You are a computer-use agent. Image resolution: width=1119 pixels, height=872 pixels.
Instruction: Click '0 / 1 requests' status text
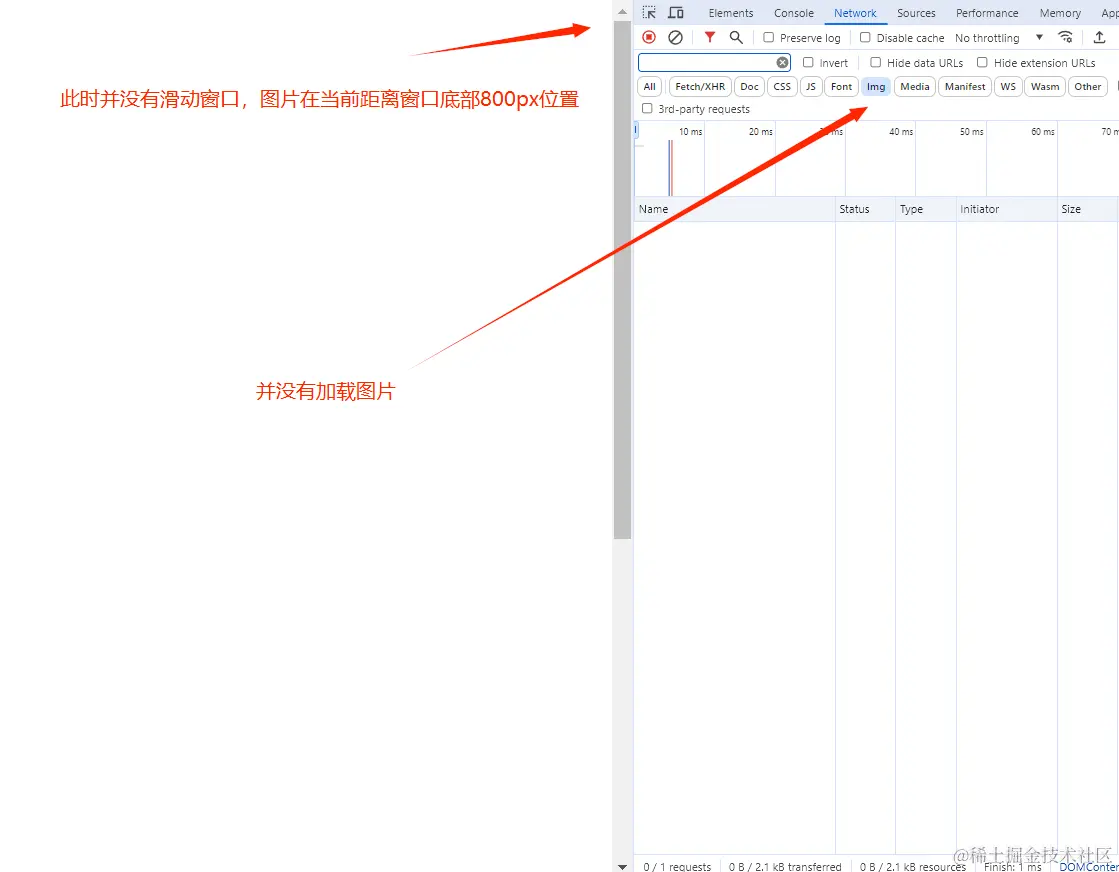[677, 866]
